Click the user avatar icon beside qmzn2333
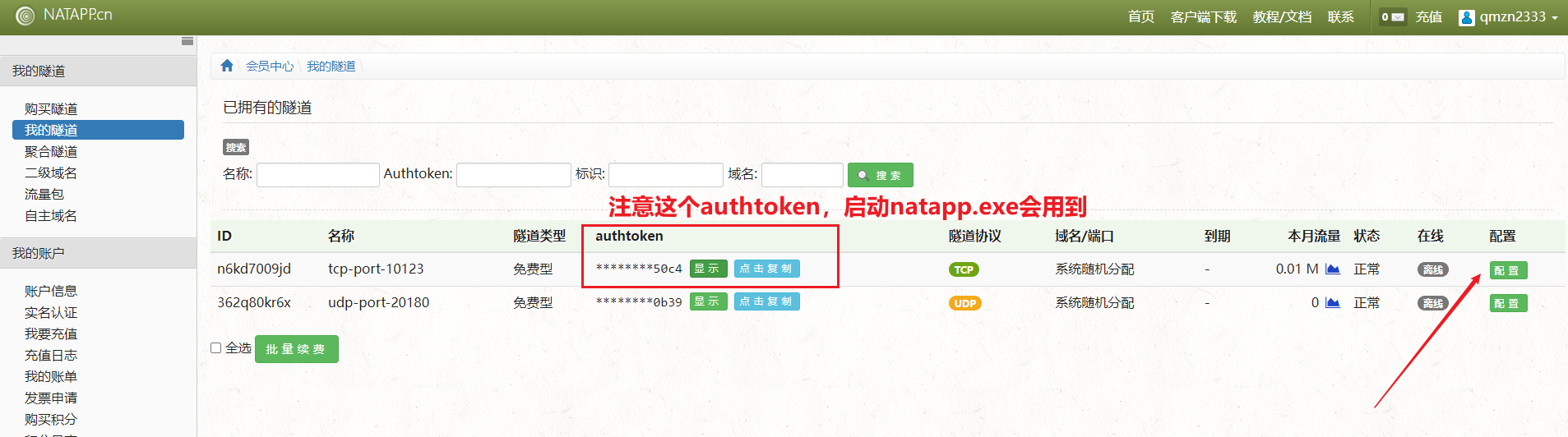Image resolution: width=1568 pixels, height=437 pixels. 1466,17
